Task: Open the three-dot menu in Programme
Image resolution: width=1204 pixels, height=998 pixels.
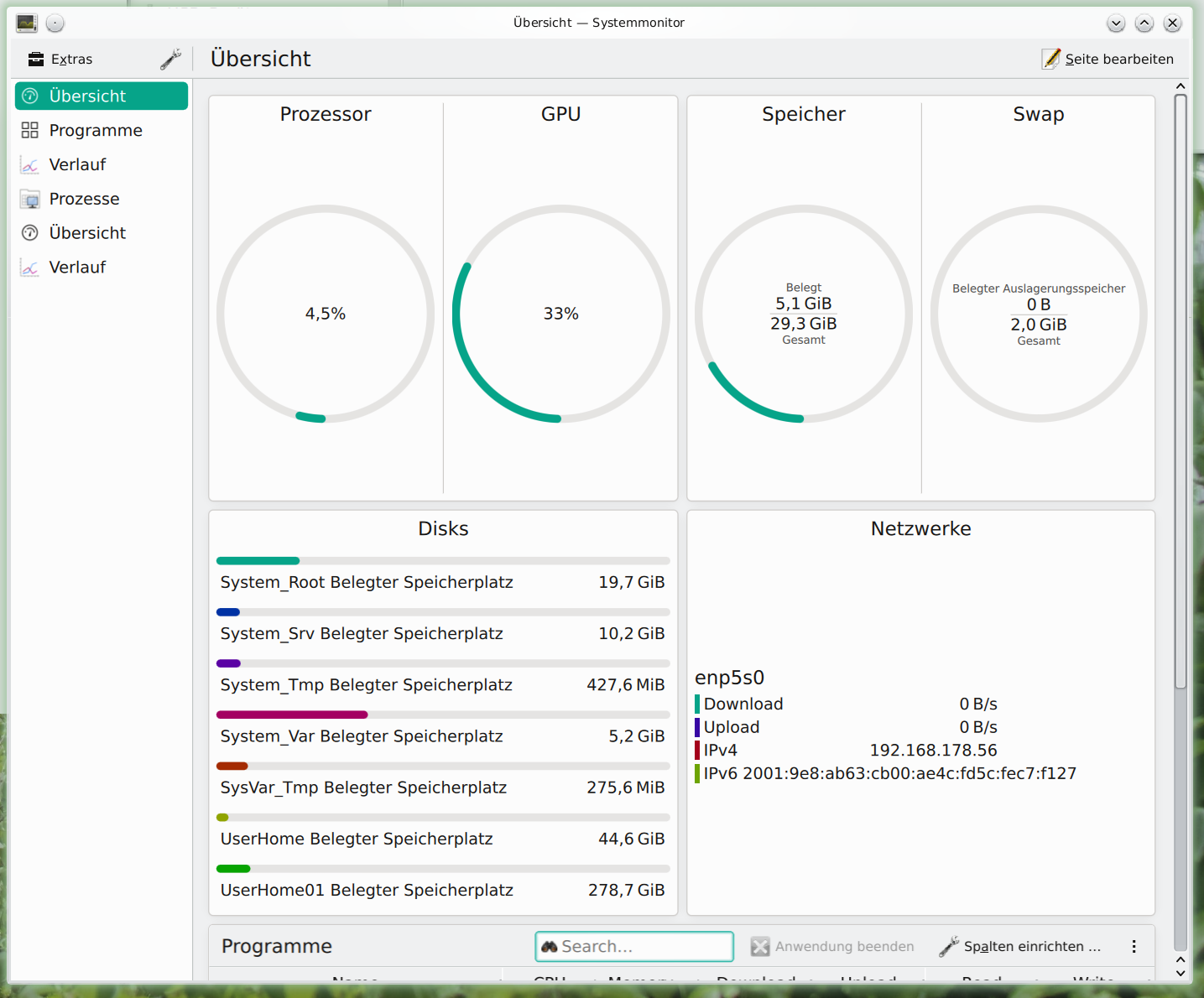Action: tap(1134, 947)
